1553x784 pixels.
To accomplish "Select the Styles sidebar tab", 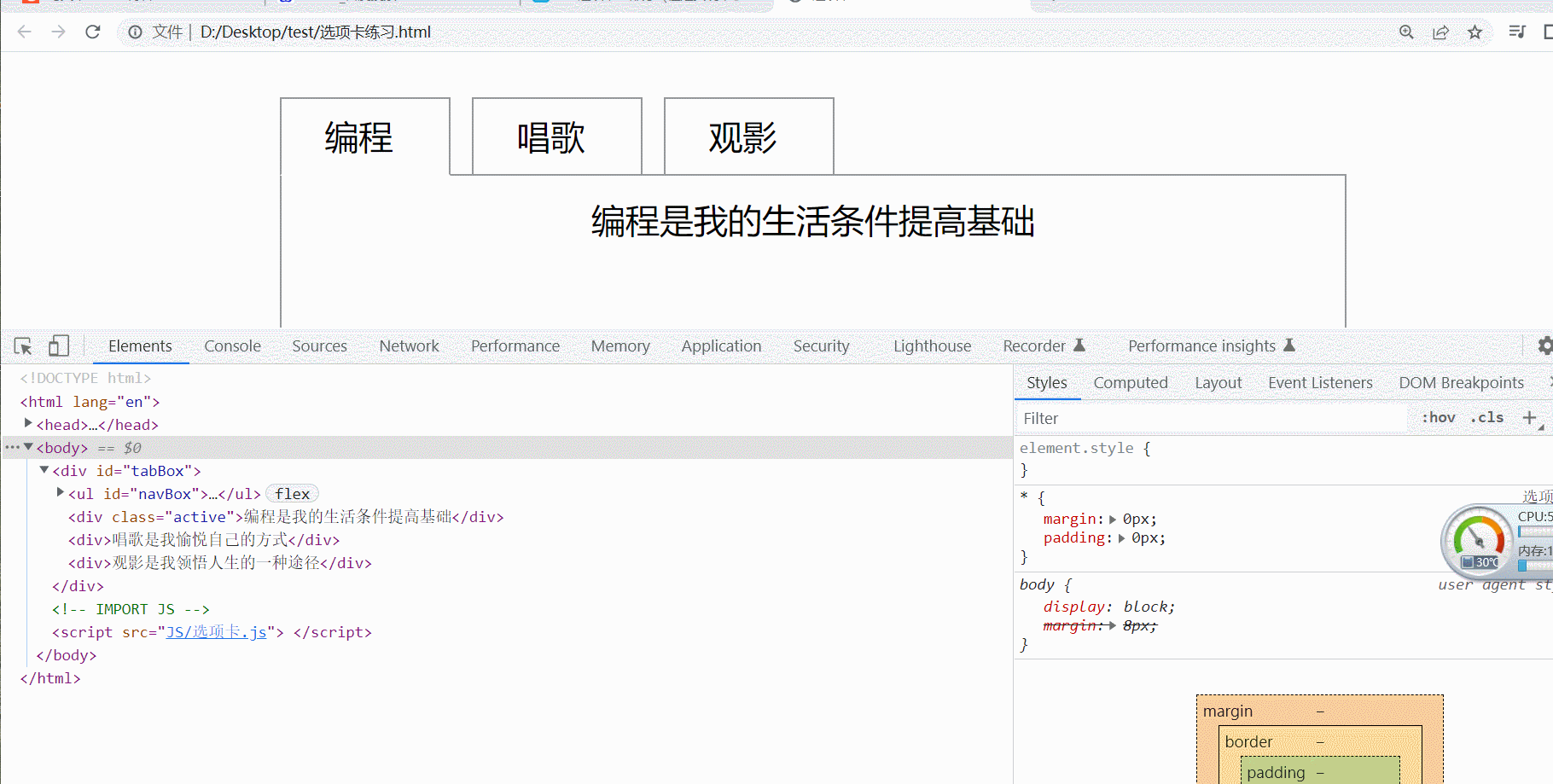I will click(1047, 383).
